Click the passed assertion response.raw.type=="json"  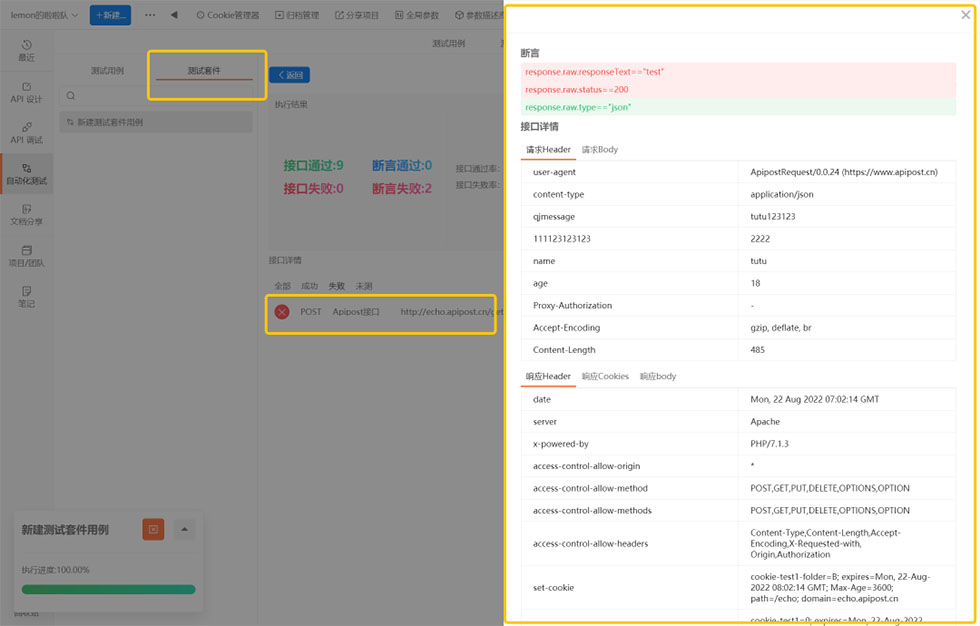pyautogui.click(x=738, y=107)
